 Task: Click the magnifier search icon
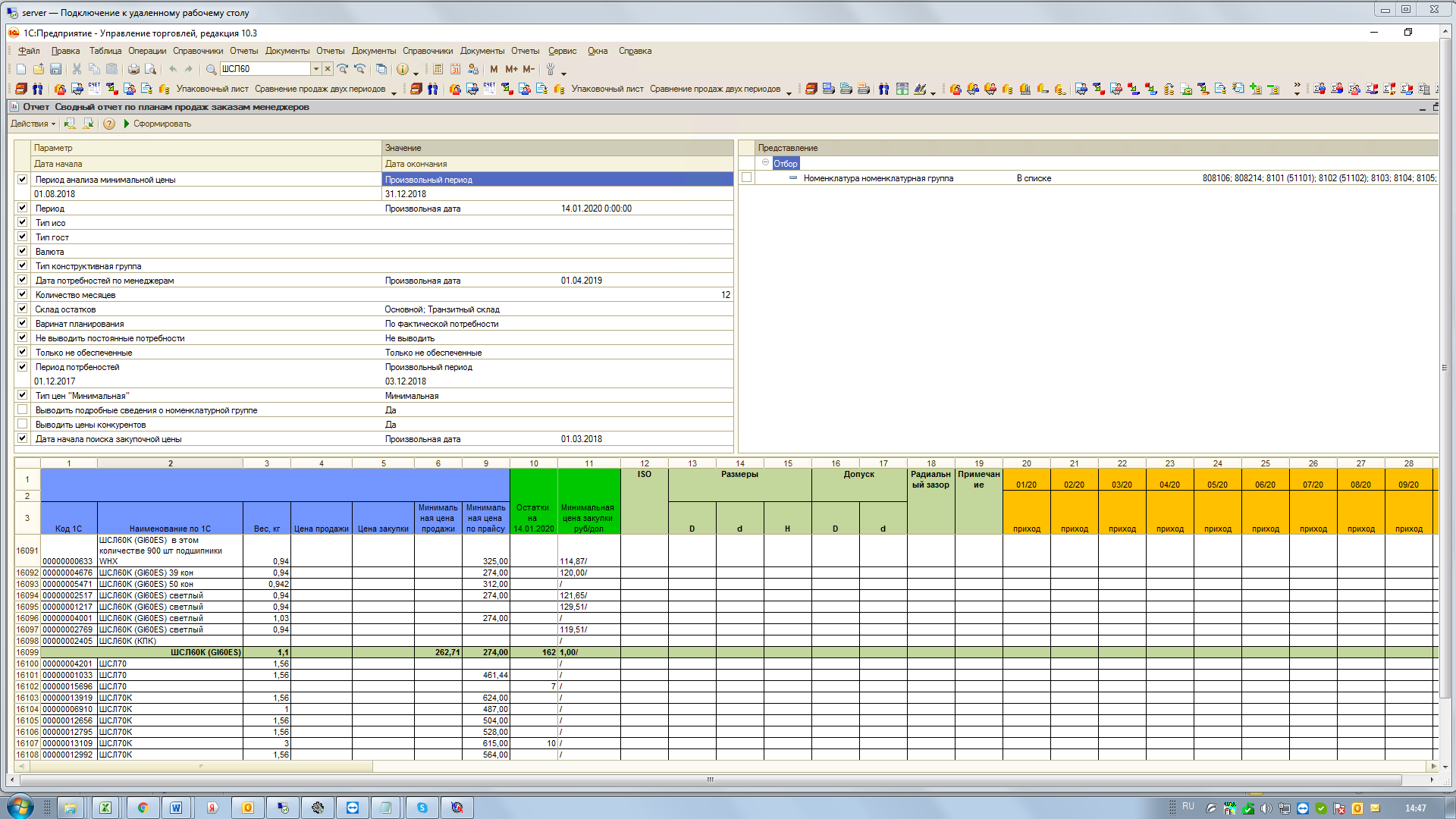[212, 69]
